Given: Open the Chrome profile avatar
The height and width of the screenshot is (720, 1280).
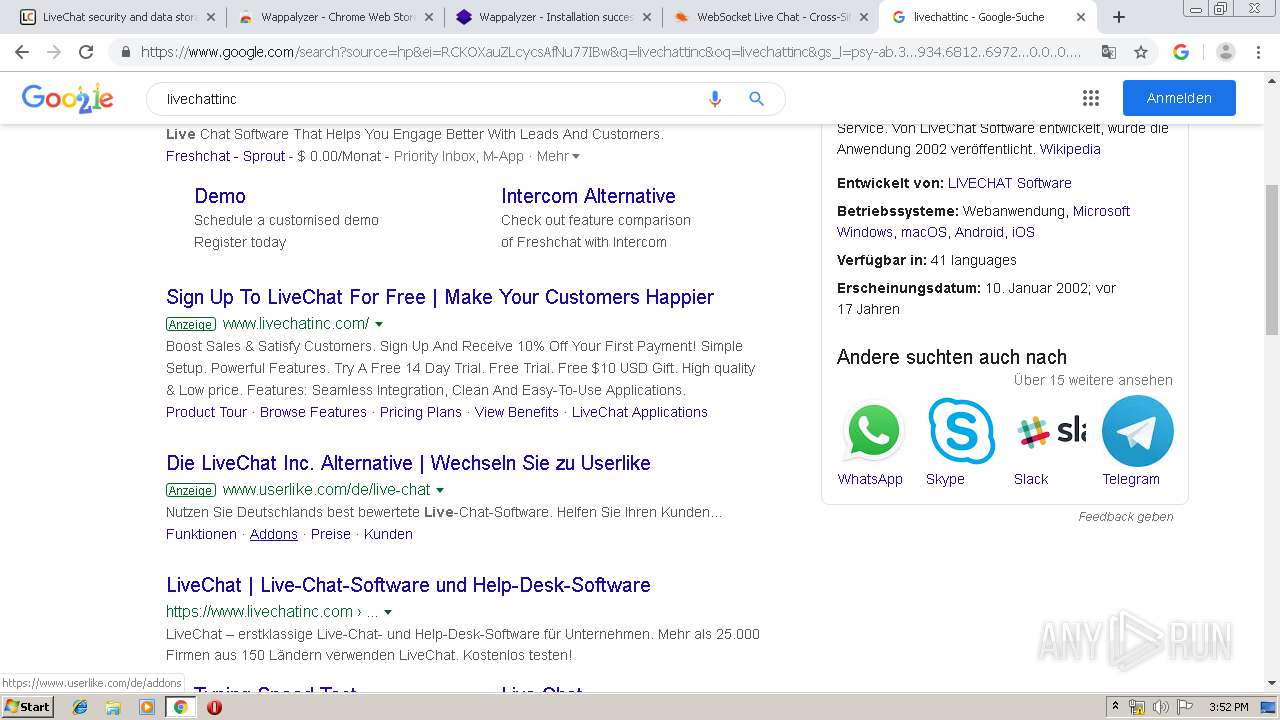Looking at the screenshot, I should pyautogui.click(x=1226, y=52).
